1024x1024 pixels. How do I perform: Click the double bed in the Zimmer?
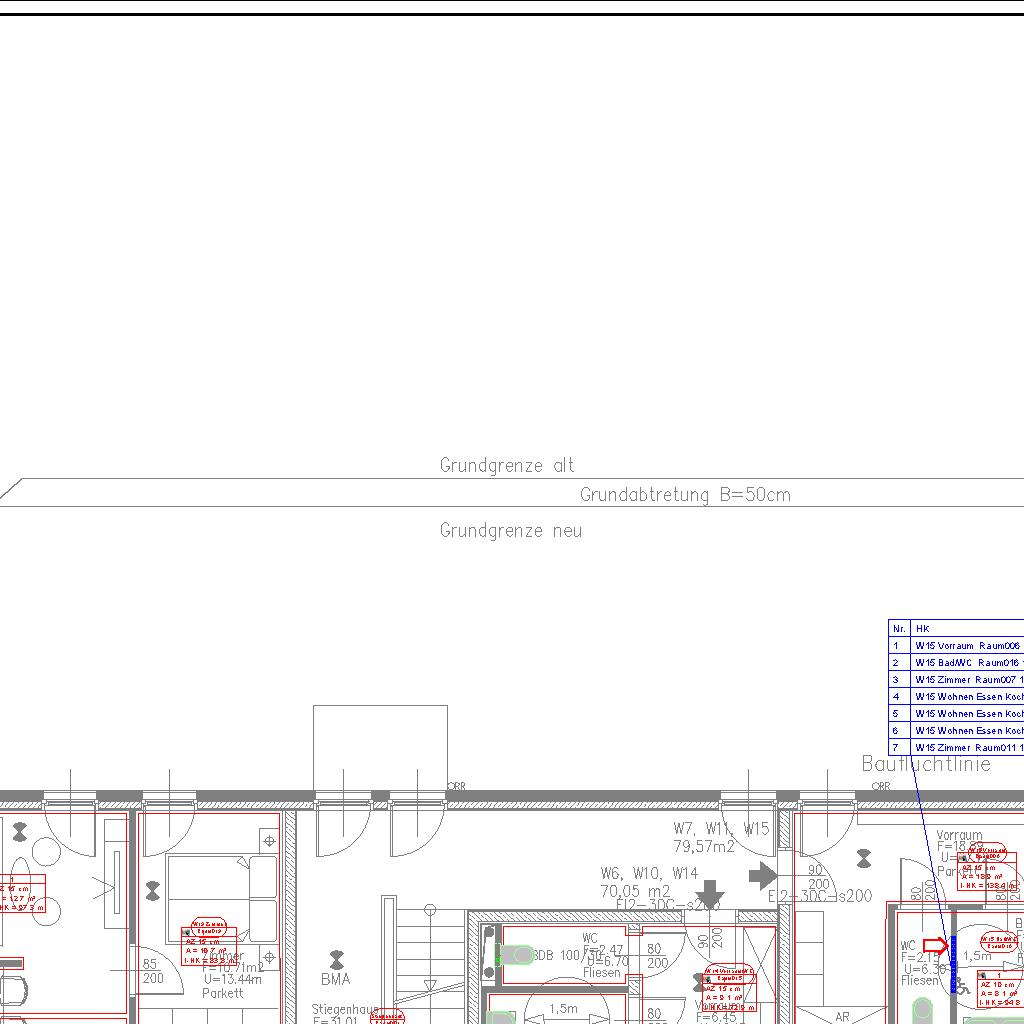tap(221, 898)
